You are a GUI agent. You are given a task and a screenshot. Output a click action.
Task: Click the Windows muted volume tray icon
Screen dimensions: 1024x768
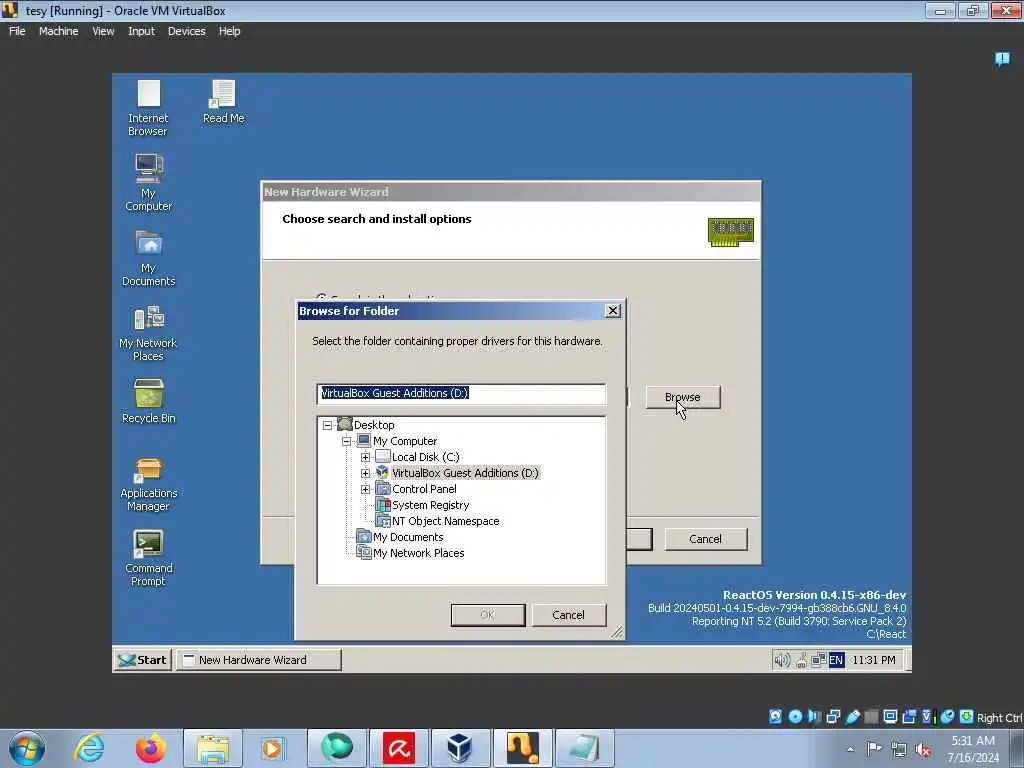click(x=923, y=749)
